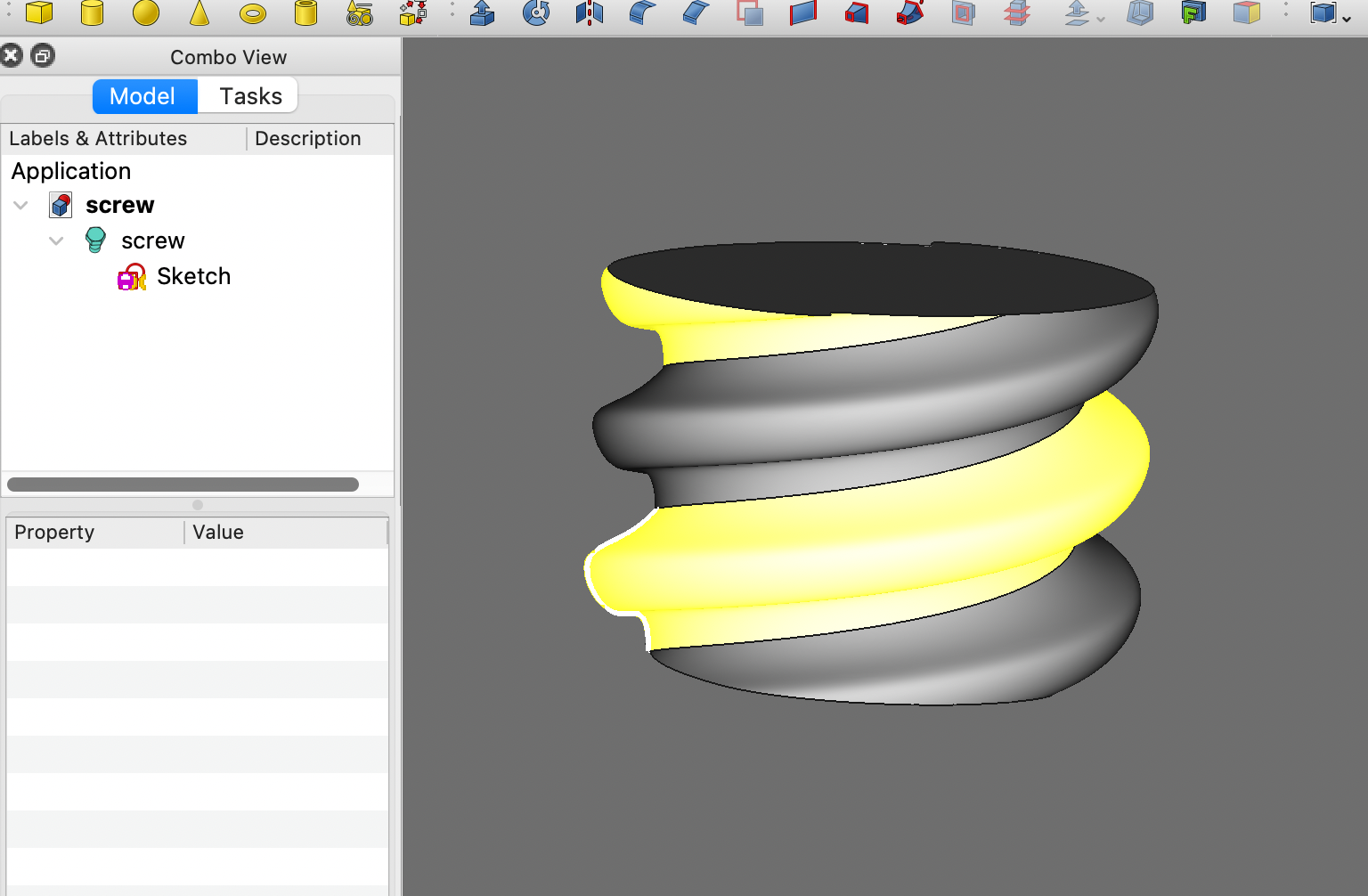
Task: Select the 3D Offset tool
Action: point(1078,12)
